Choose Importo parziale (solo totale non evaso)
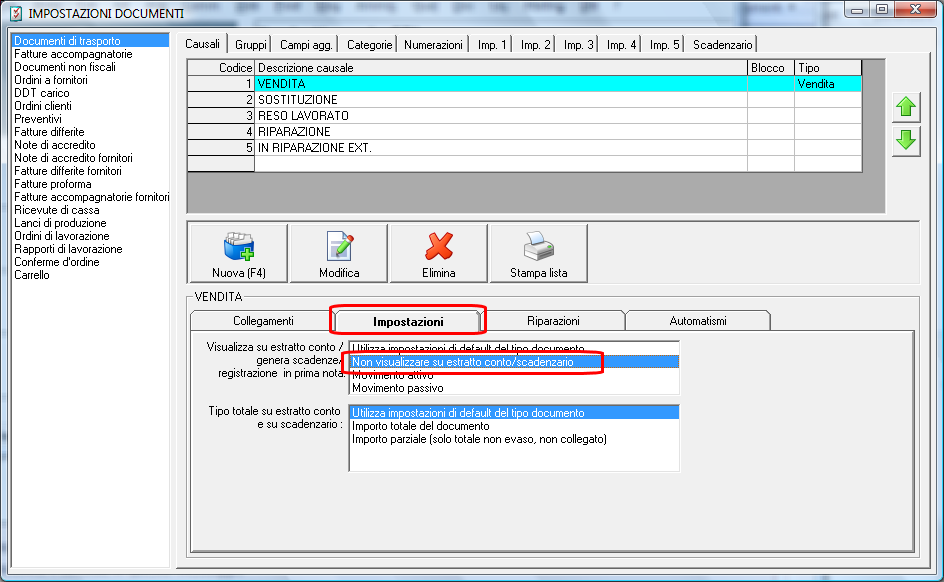Viewport: 944px width, 582px height. [x=514, y=439]
